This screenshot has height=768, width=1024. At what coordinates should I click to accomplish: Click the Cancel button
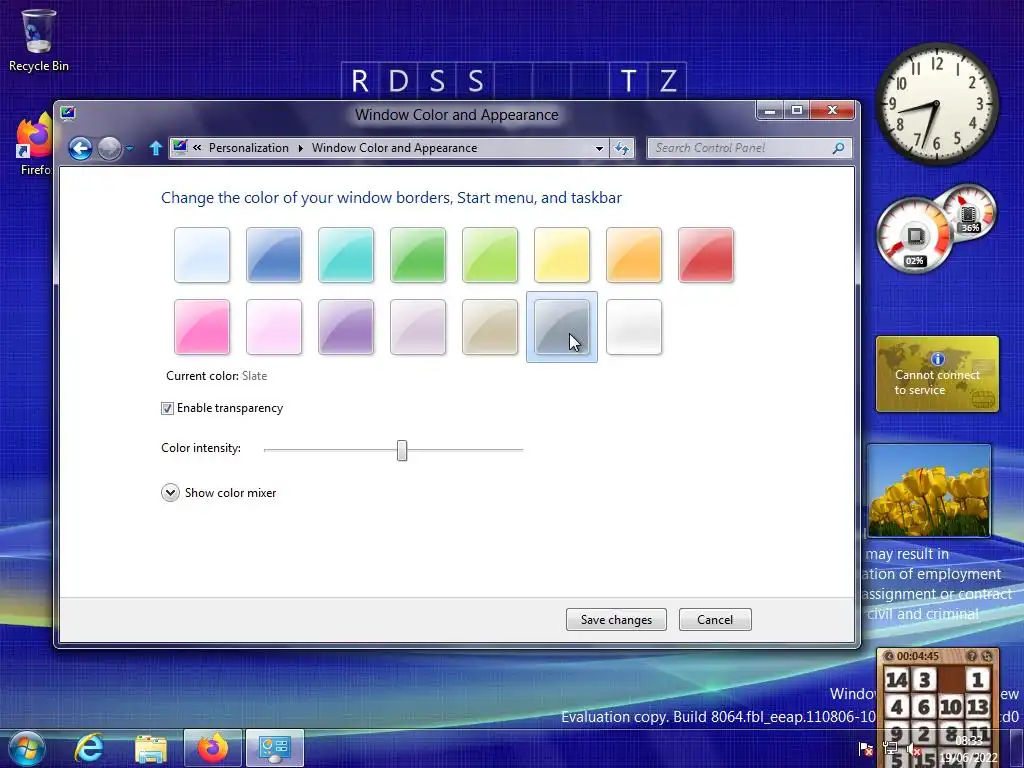point(715,619)
